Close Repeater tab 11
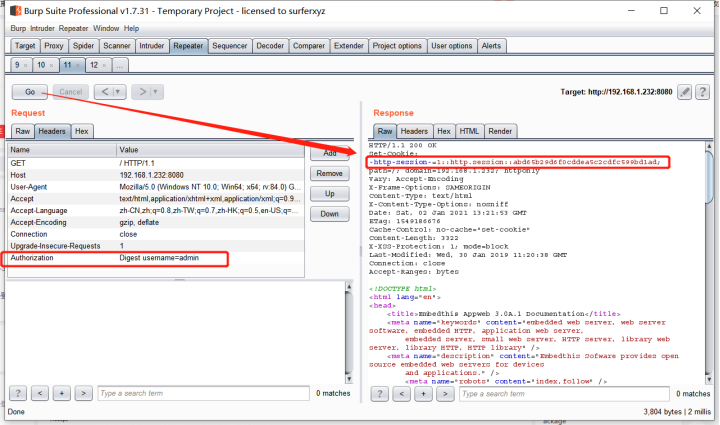 click(x=78, y=66)
